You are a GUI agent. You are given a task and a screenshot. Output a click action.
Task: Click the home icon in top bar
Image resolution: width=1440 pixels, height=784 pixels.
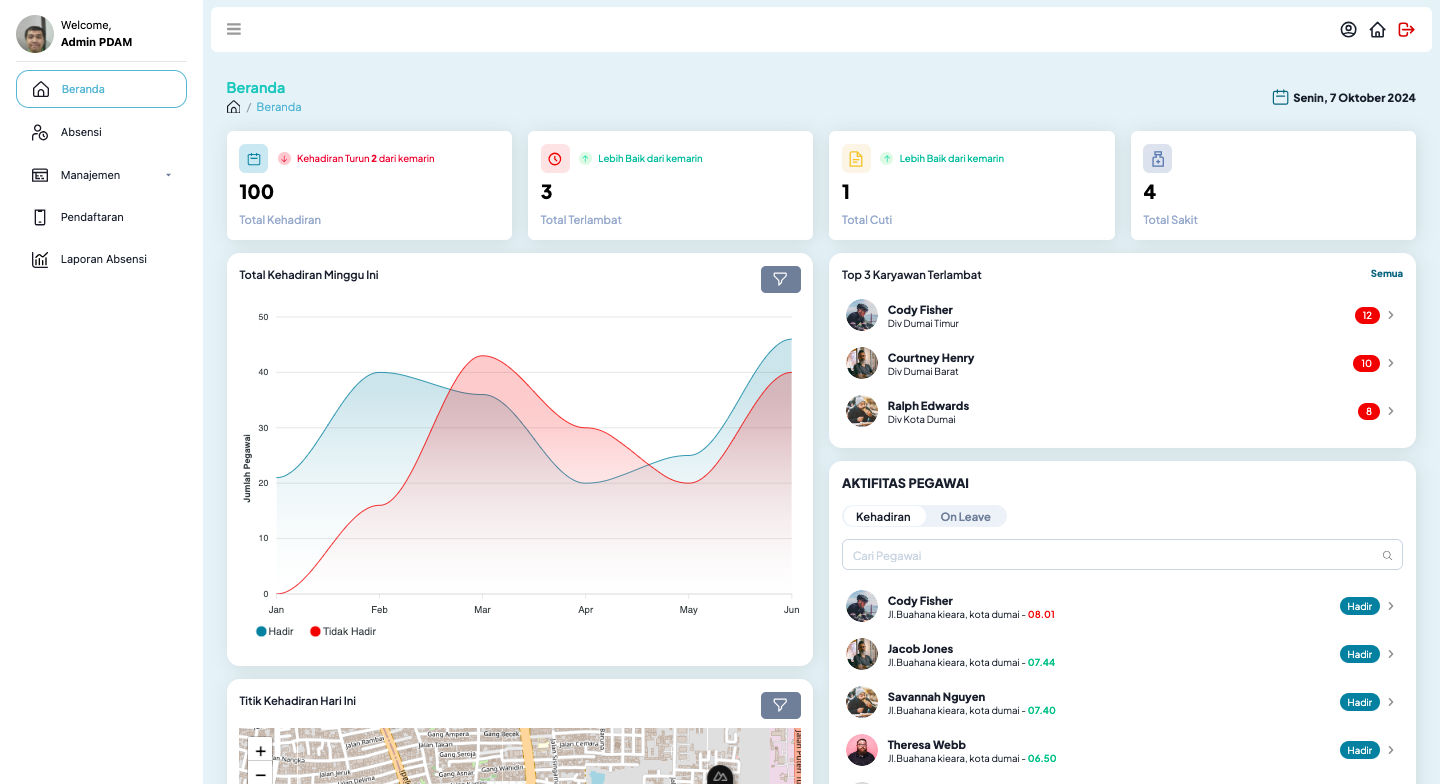(x=1377, y=30)
